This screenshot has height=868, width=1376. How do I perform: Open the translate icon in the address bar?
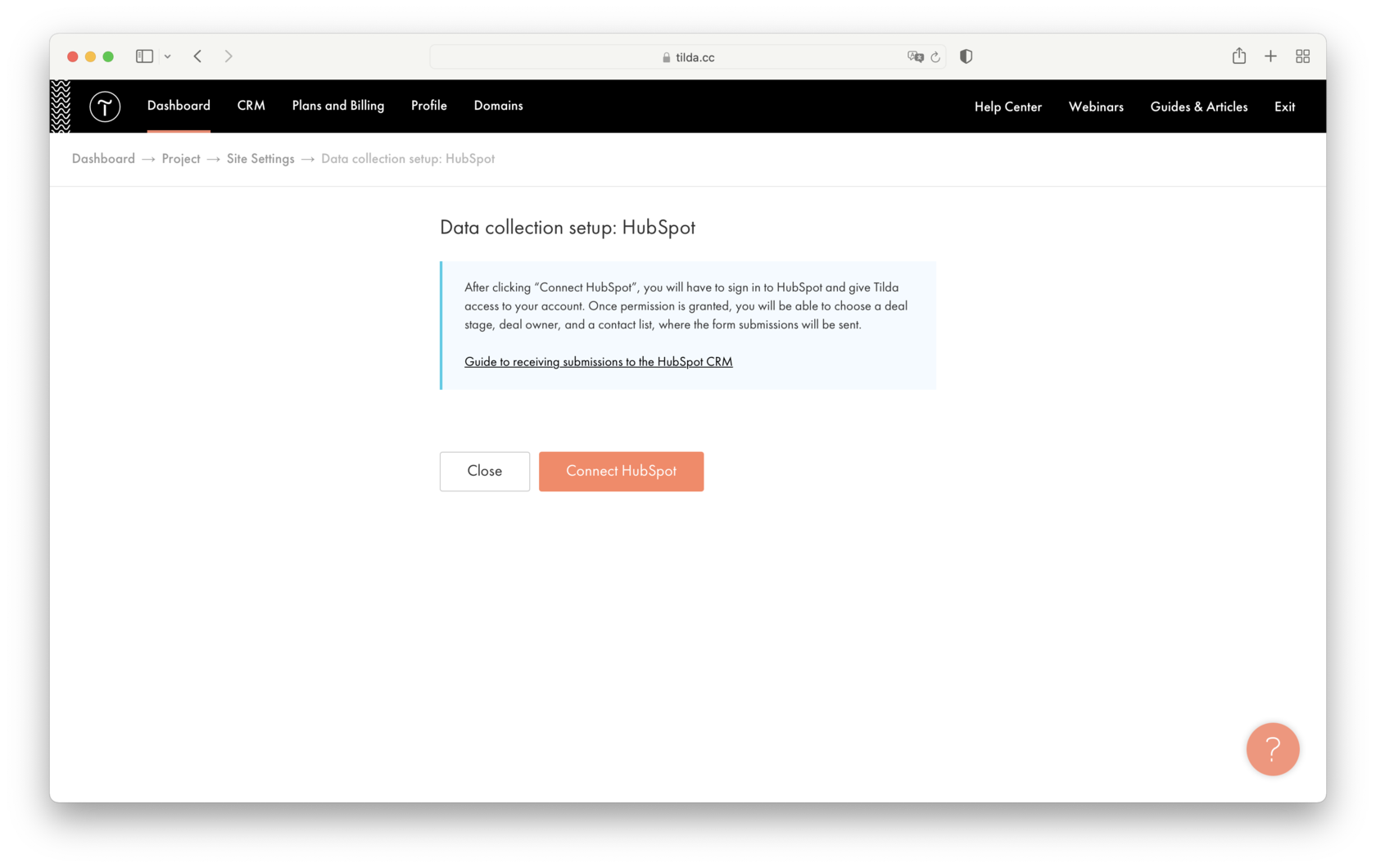[915, 57]
